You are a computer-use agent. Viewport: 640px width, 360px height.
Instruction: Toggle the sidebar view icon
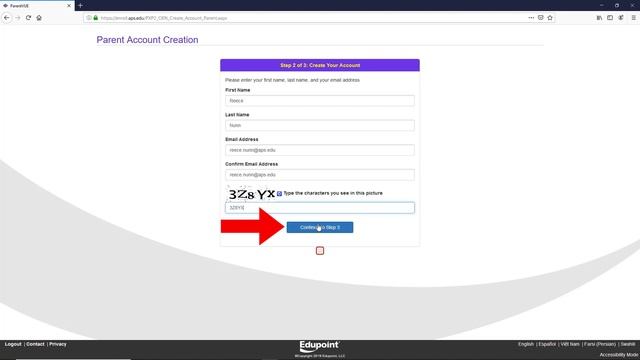(610, 18)
